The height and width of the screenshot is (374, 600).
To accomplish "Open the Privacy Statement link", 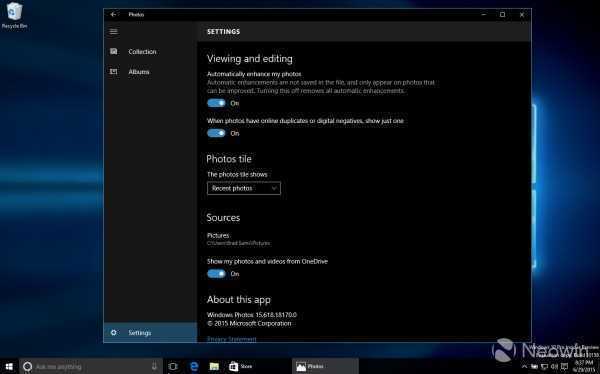I will [x=232, y=339].
